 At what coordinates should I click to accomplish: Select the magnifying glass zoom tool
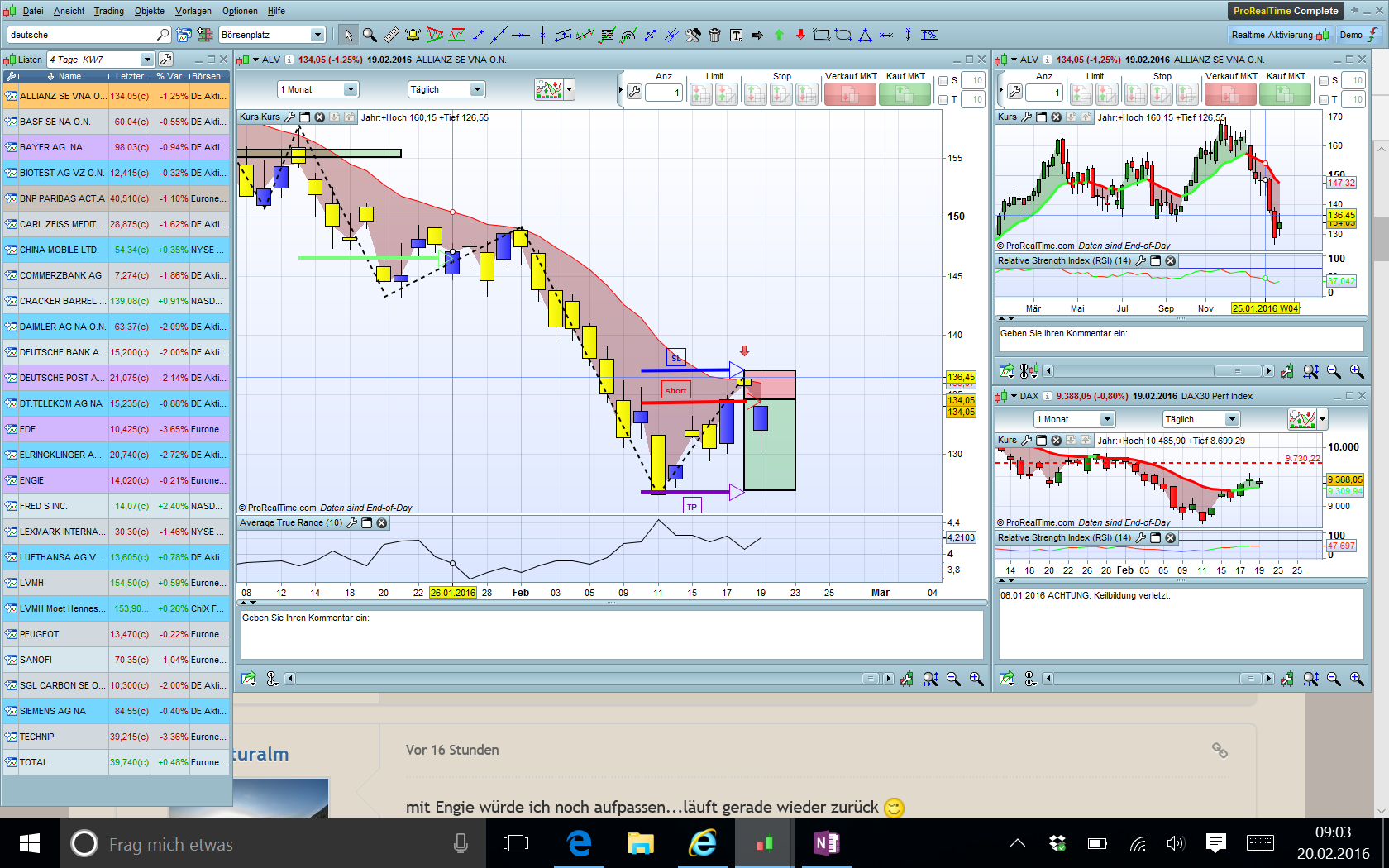pos(370,35)
